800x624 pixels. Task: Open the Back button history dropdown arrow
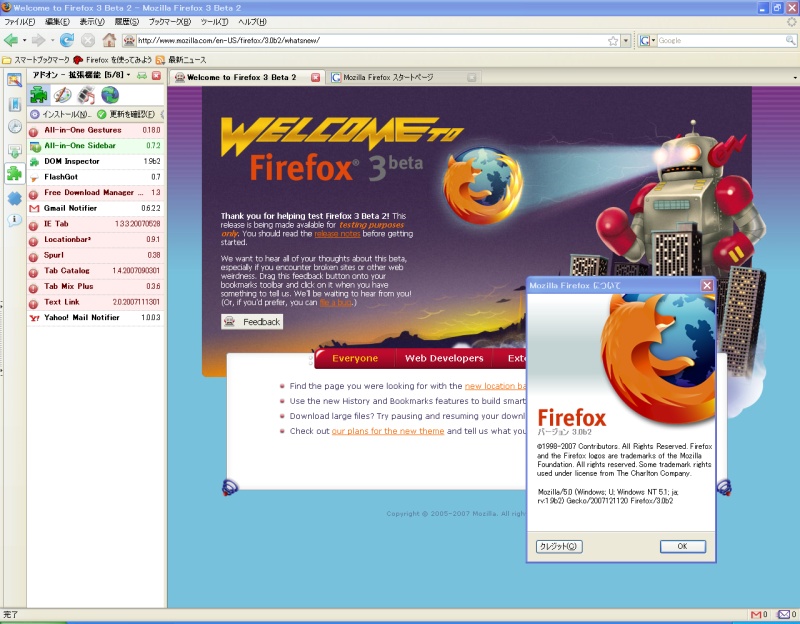click(24, 40)
